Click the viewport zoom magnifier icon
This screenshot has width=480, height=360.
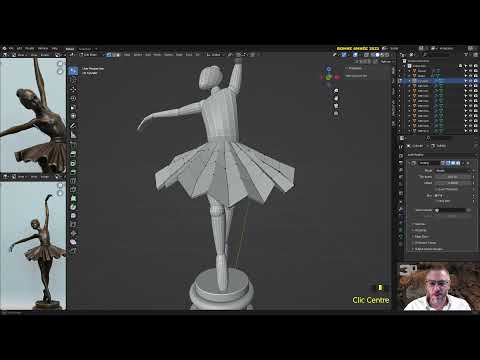(x=336, y=90)
